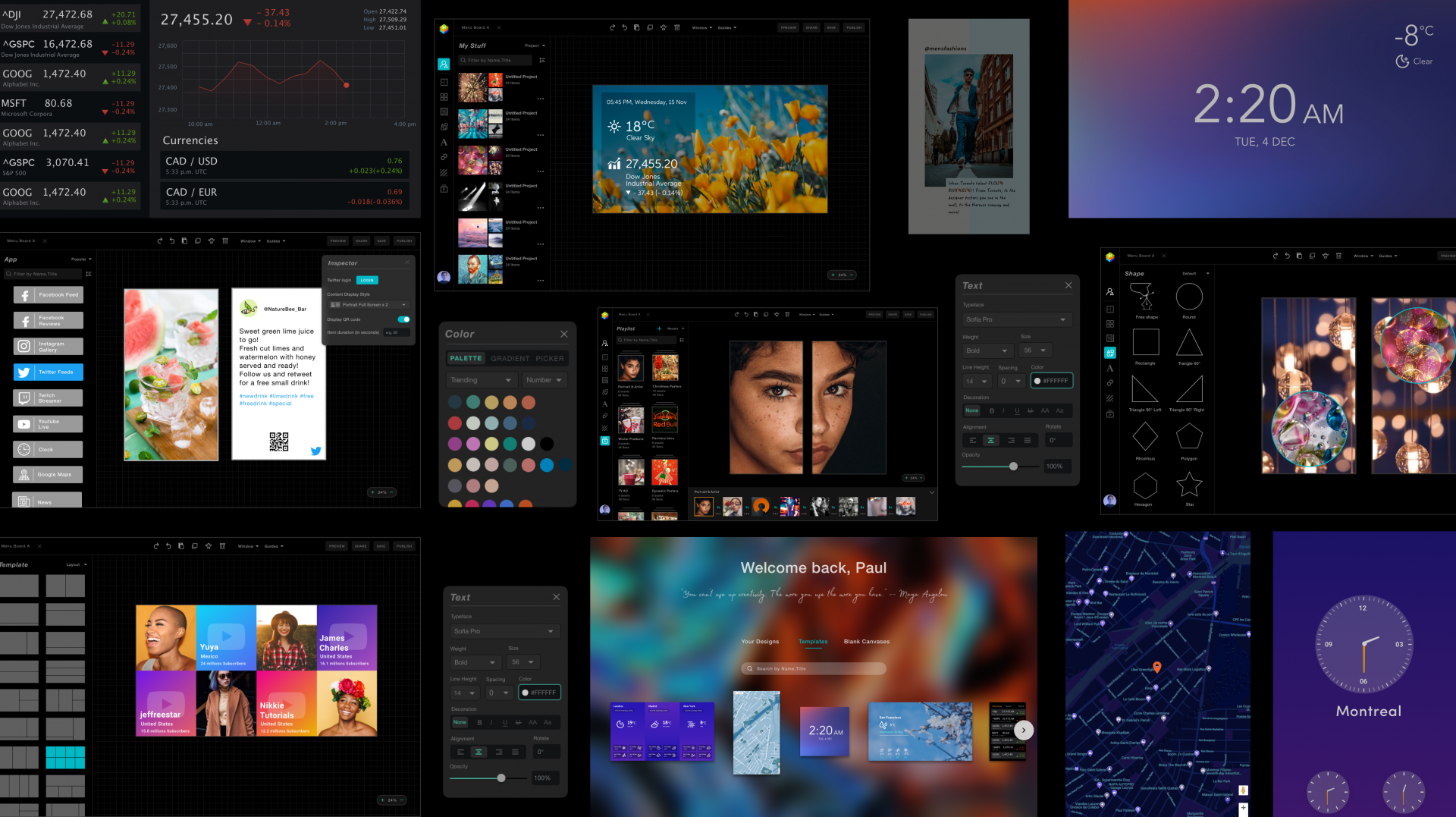This screenshot has width=1456, height=817.
Task: Click the Google Maps app item
Action: point(49,475)
